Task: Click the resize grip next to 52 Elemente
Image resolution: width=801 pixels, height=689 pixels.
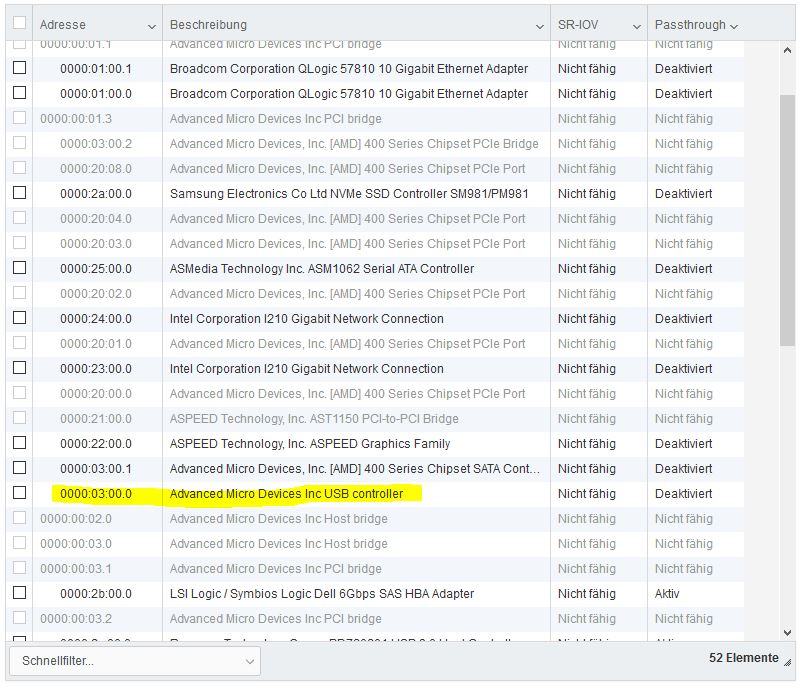Action: pyautogui.click(x=788, y=662)
